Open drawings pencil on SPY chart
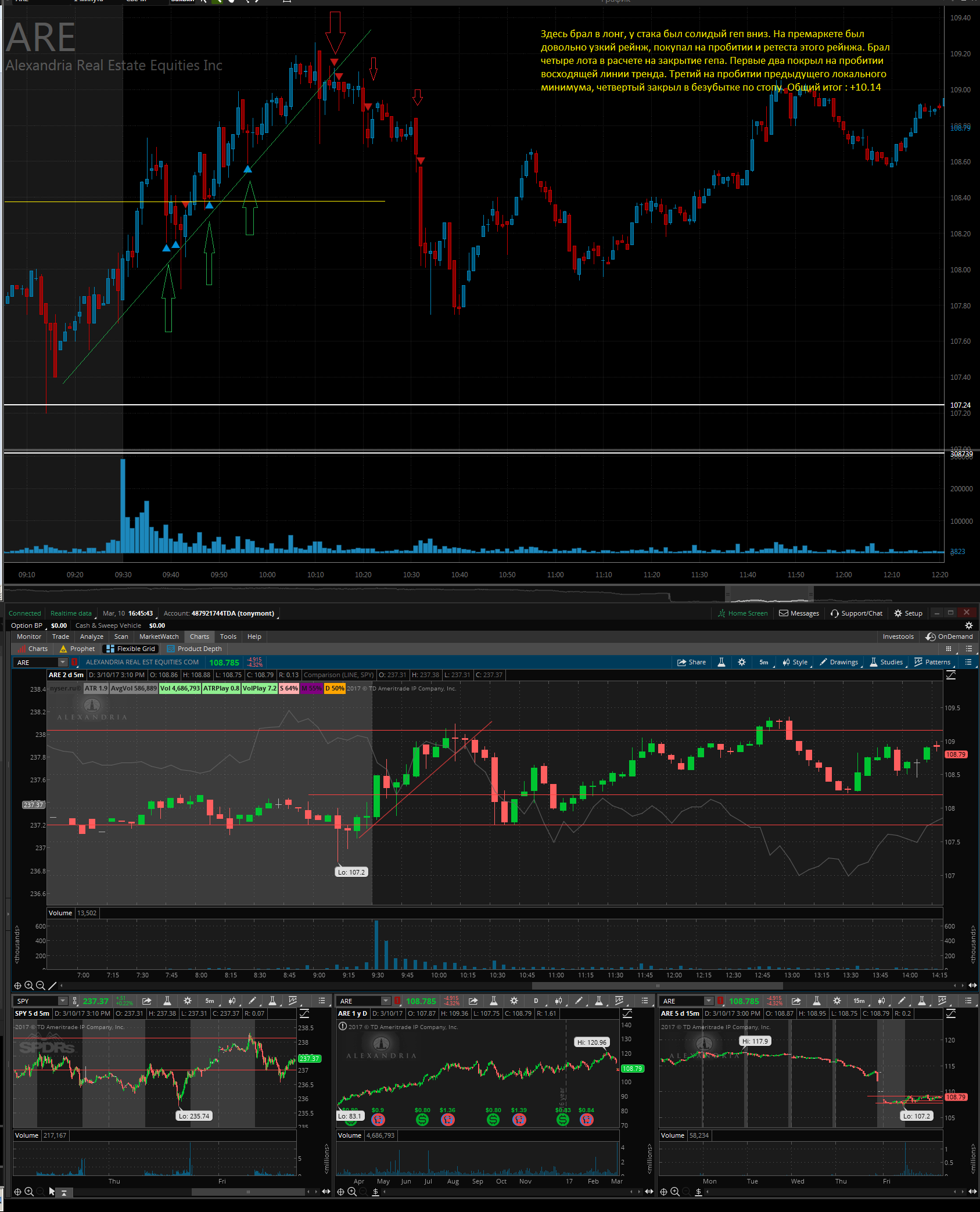This screenshot has height=1212, width=980. pyautogui.click(x=252, y=1001)
